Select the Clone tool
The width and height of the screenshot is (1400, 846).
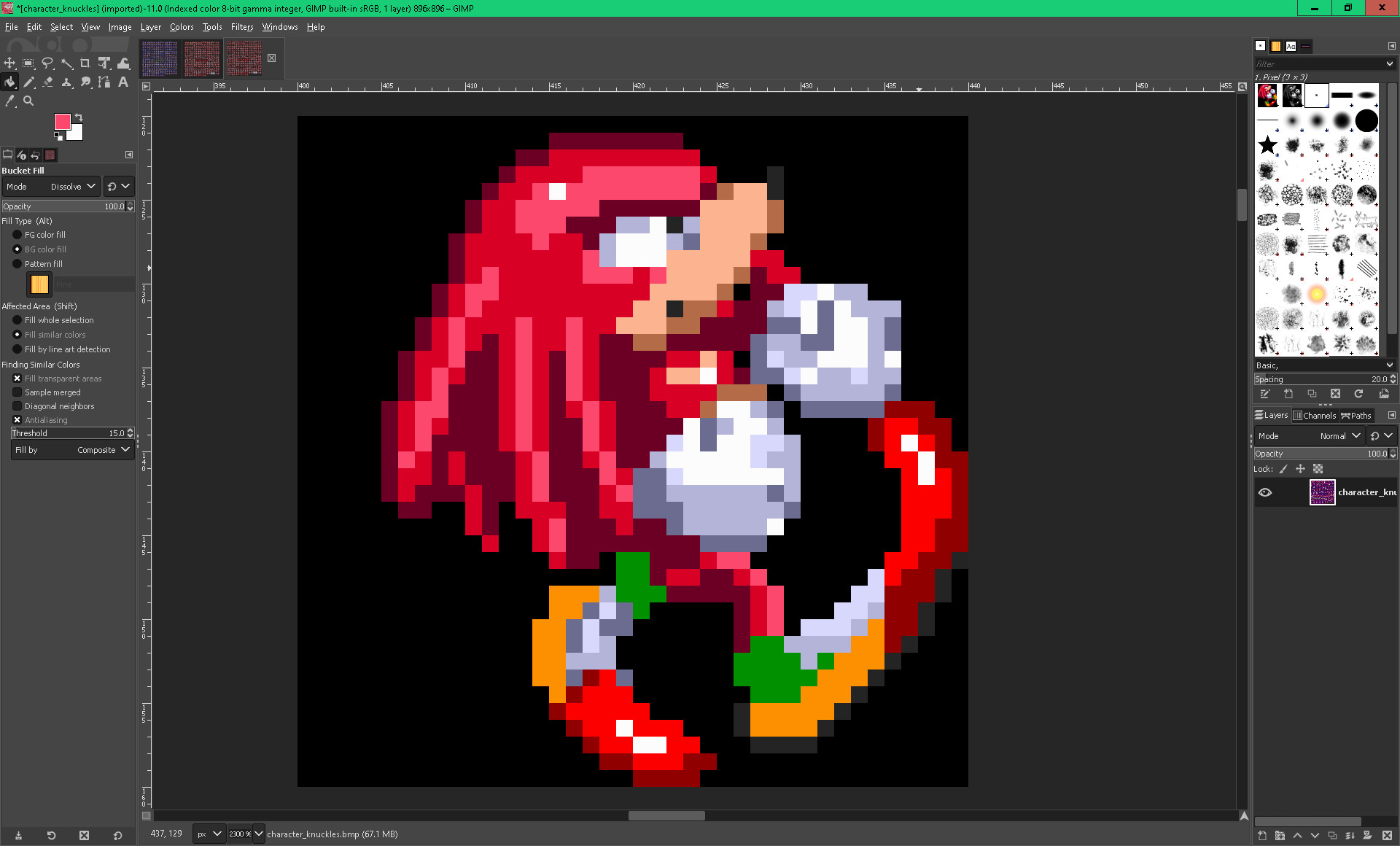pos(67,82)
